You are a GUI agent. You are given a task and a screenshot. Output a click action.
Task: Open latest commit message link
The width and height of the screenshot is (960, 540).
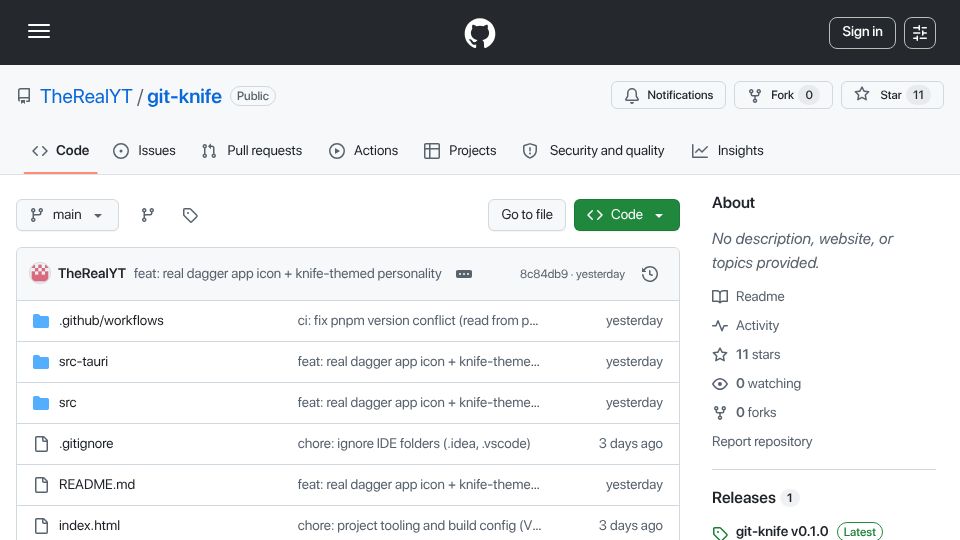point(287,274)
